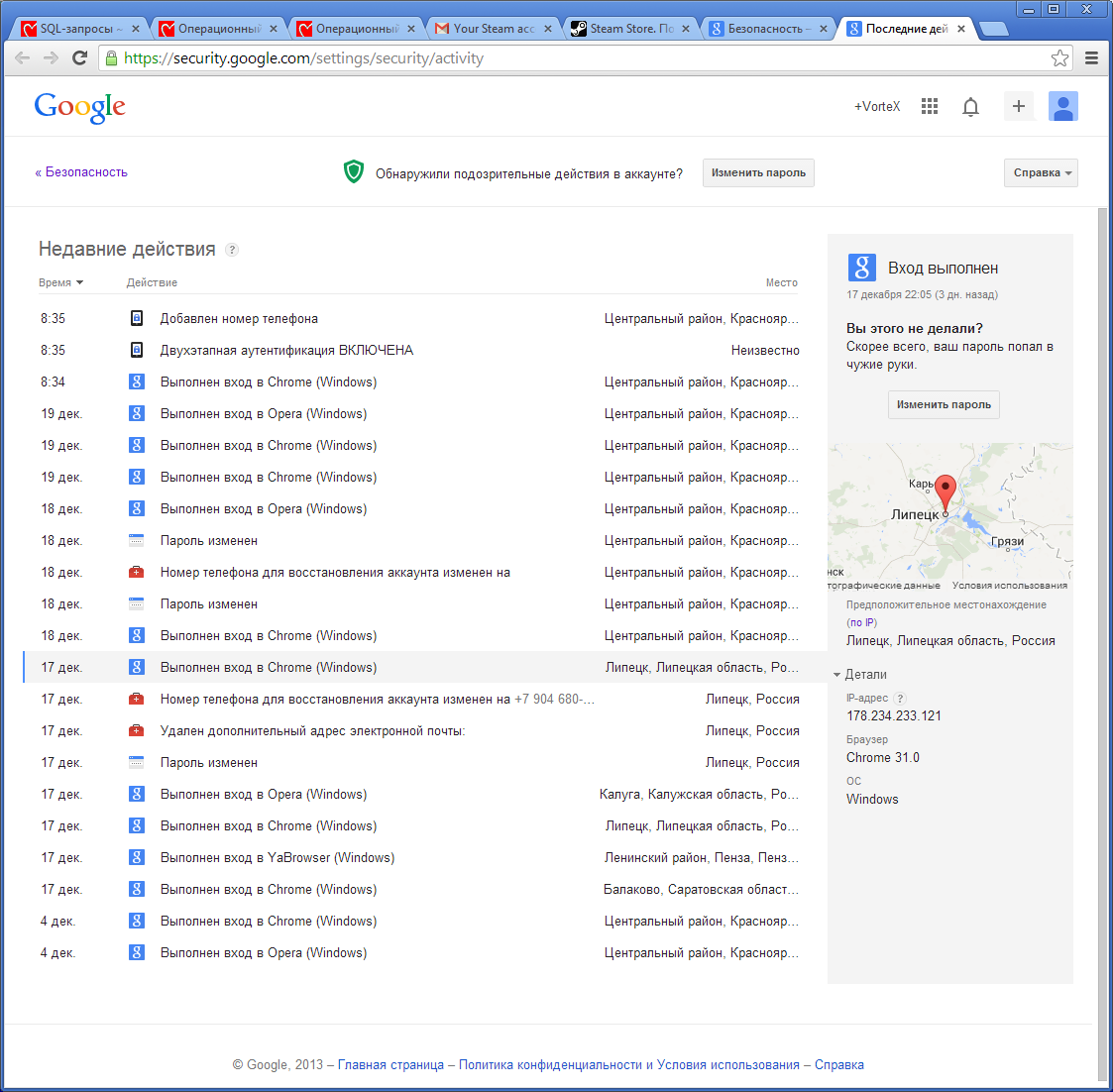The height and width of the screenshot is (1092, 1113).
Task: Close the Steam Store tab
Action: [x=685, y=29]
